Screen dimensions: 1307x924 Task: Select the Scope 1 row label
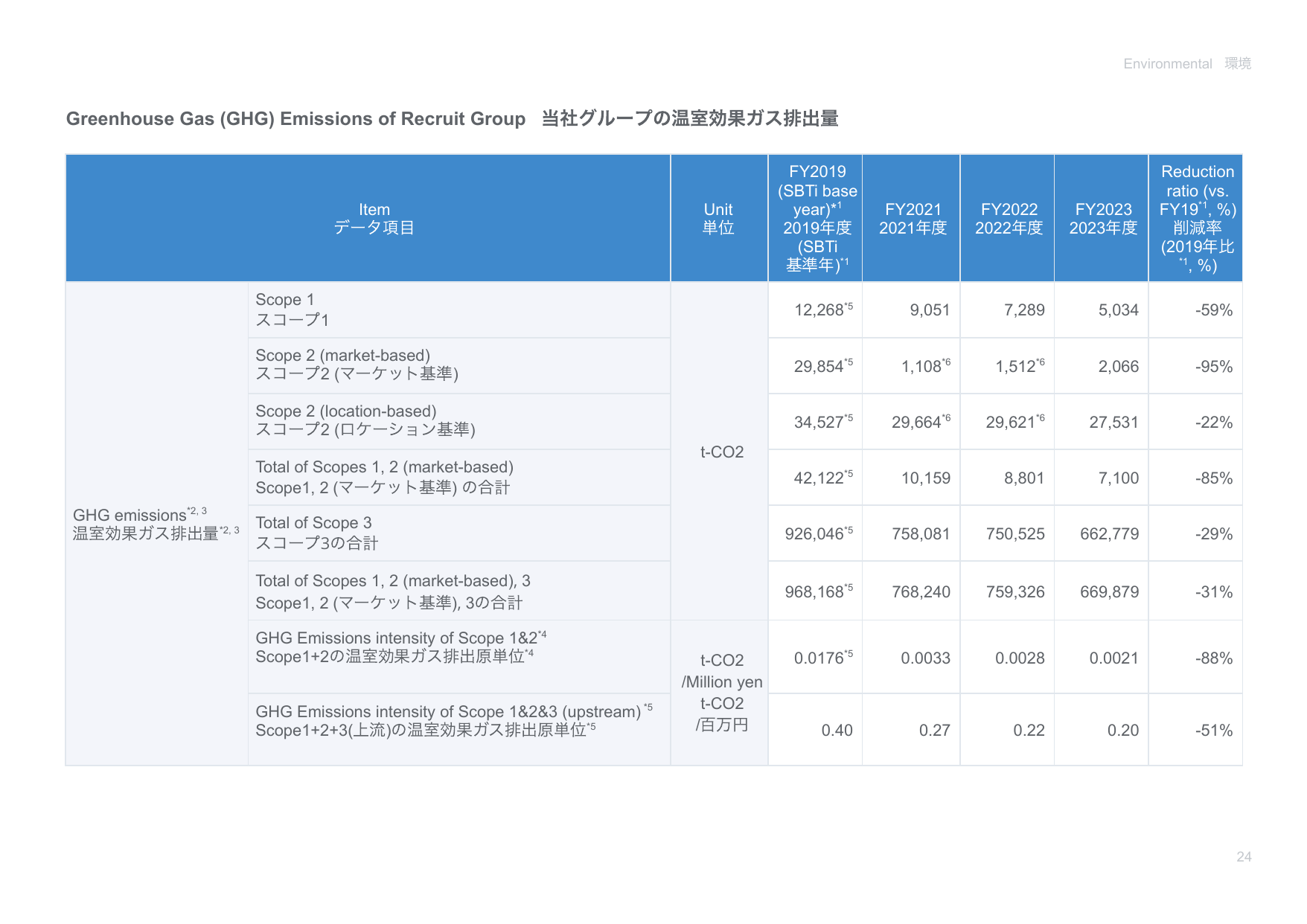point(458,309)
